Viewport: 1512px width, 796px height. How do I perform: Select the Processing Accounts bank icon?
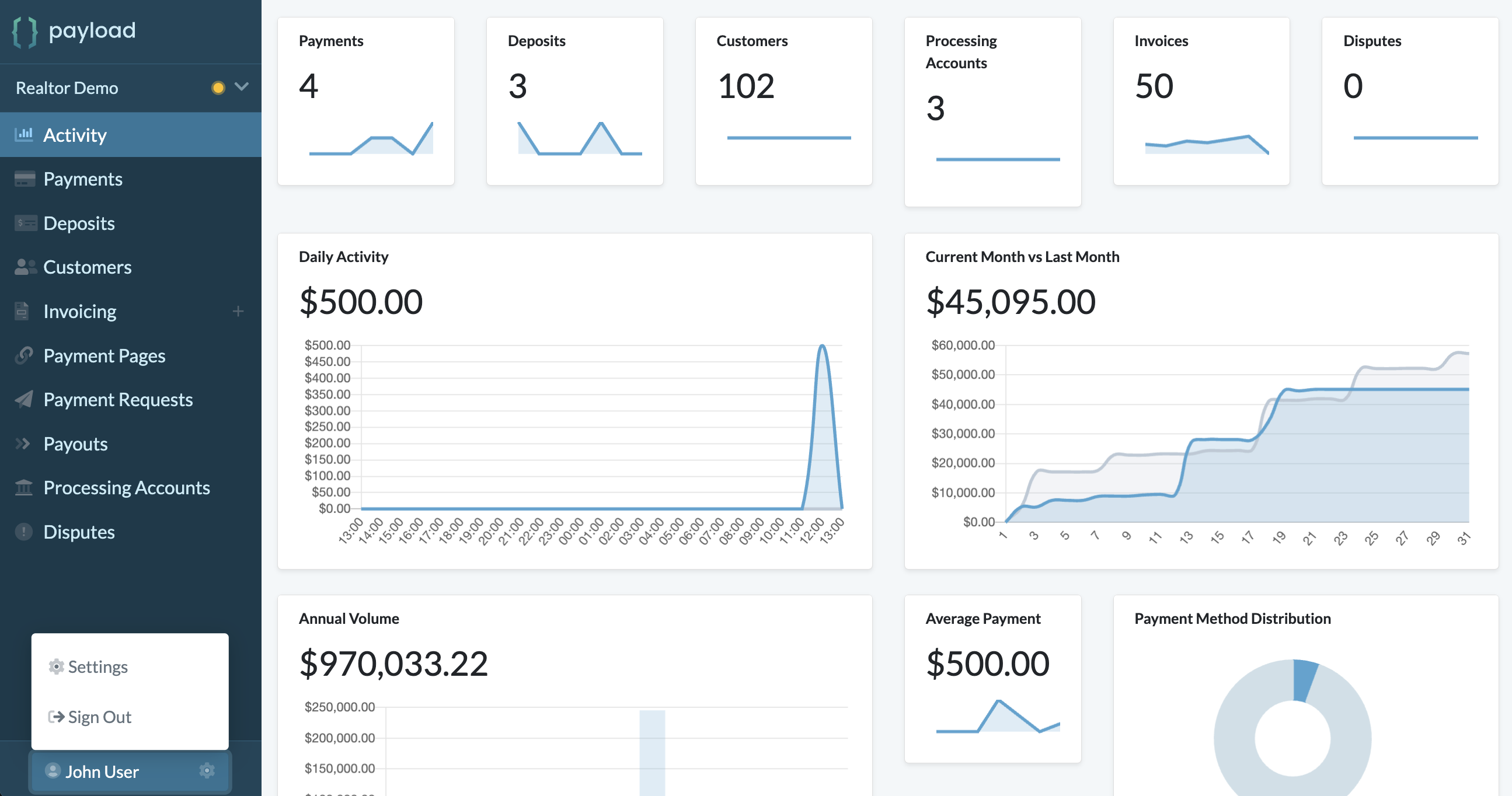tap(24, 487)
